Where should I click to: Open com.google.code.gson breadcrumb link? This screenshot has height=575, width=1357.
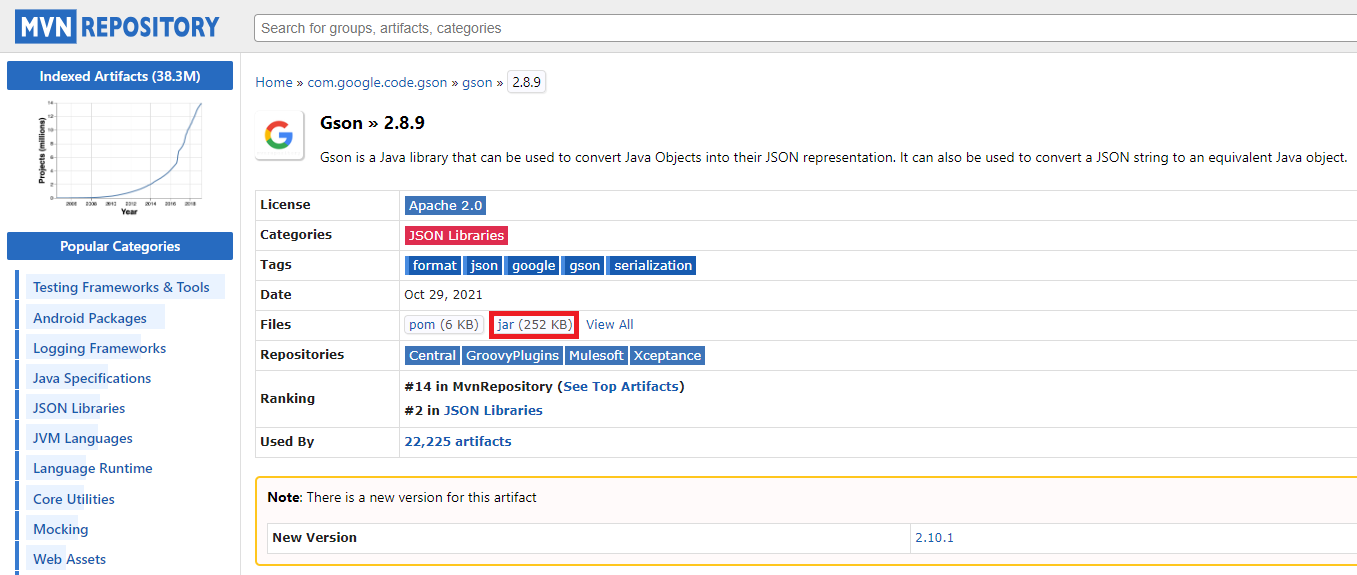[x=378, y=82]
